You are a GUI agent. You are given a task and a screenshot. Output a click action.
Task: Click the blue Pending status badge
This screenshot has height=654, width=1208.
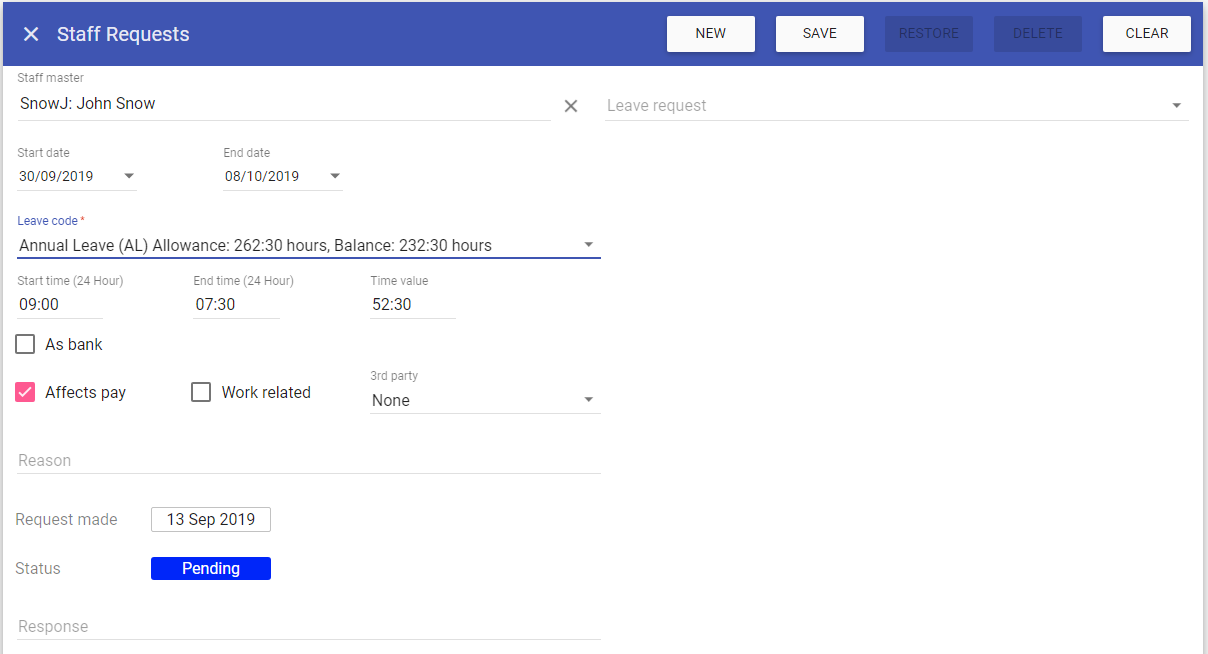[210, 569]
